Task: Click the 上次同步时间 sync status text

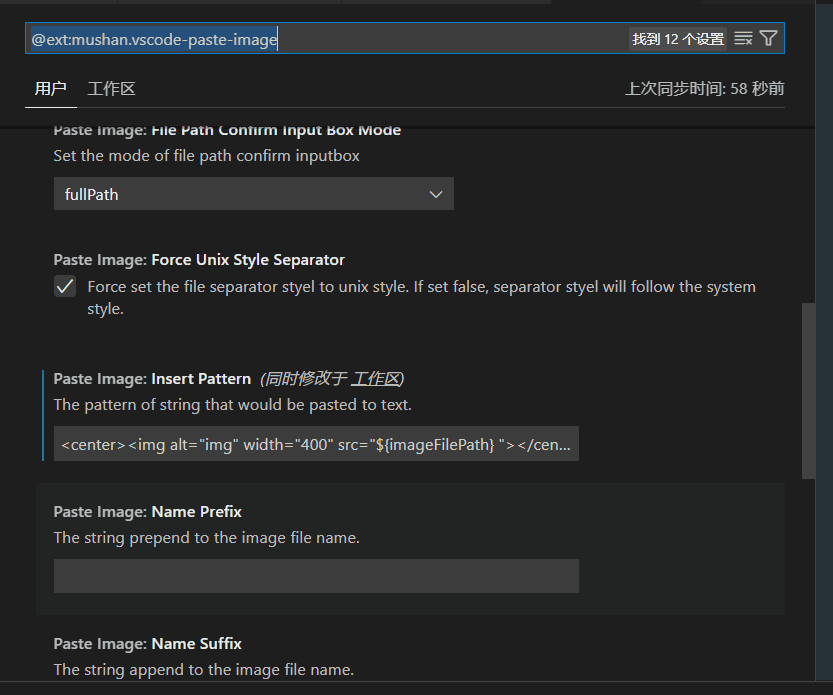Action: point(704,89)
